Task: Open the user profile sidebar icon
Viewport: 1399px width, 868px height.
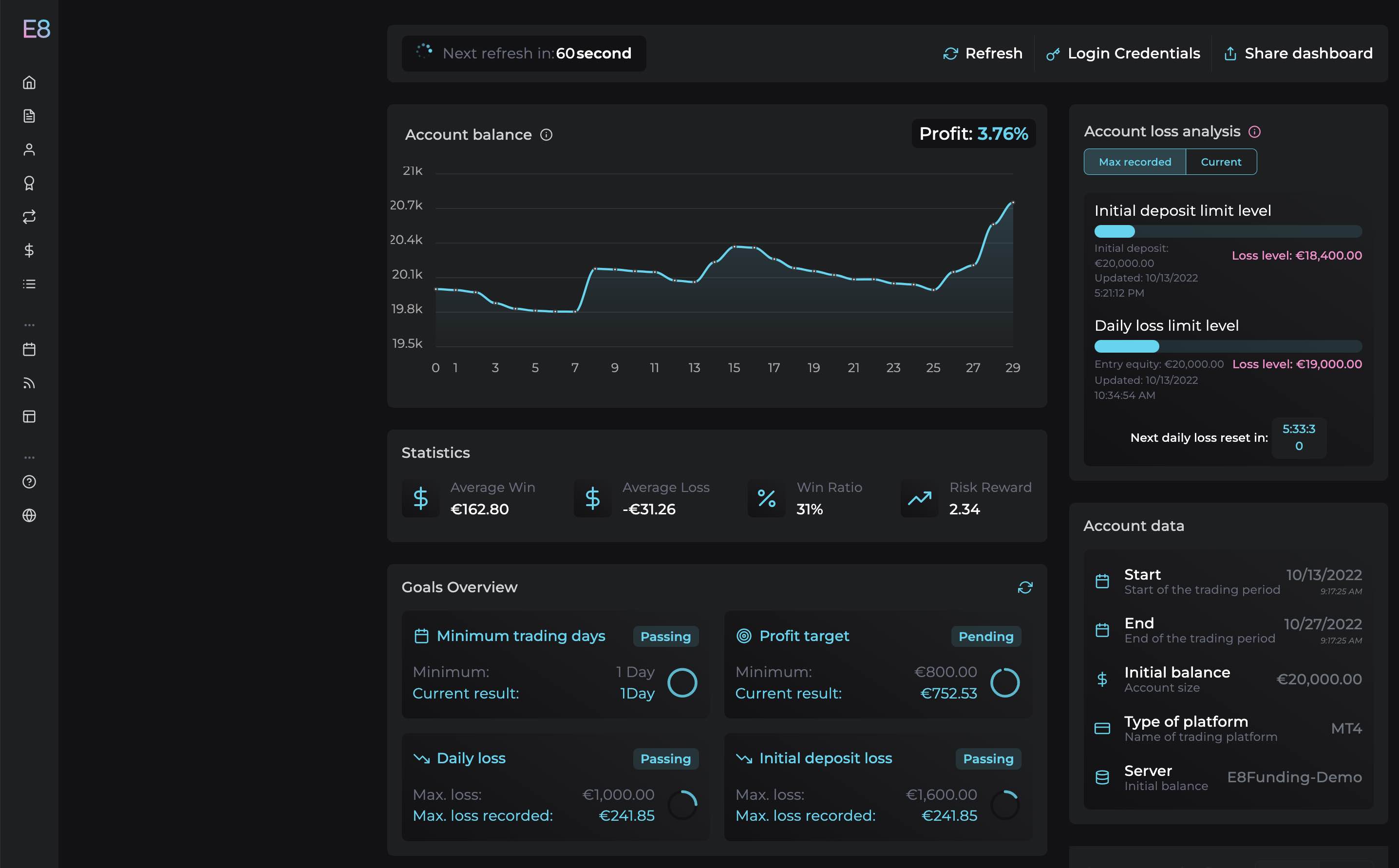Action: point(29,150)
